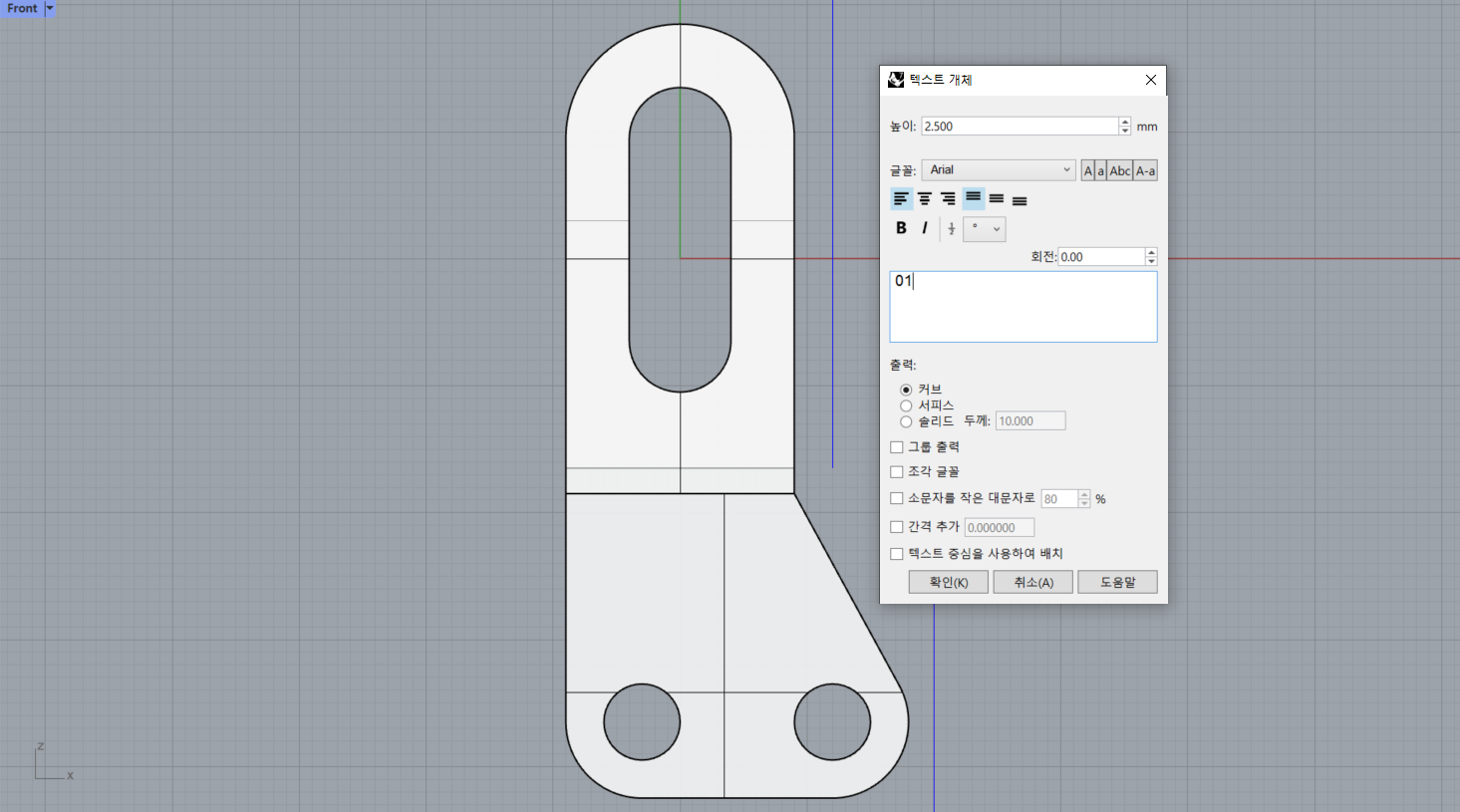Enable 조각 글꼴 checkbox

coord(897,472)
